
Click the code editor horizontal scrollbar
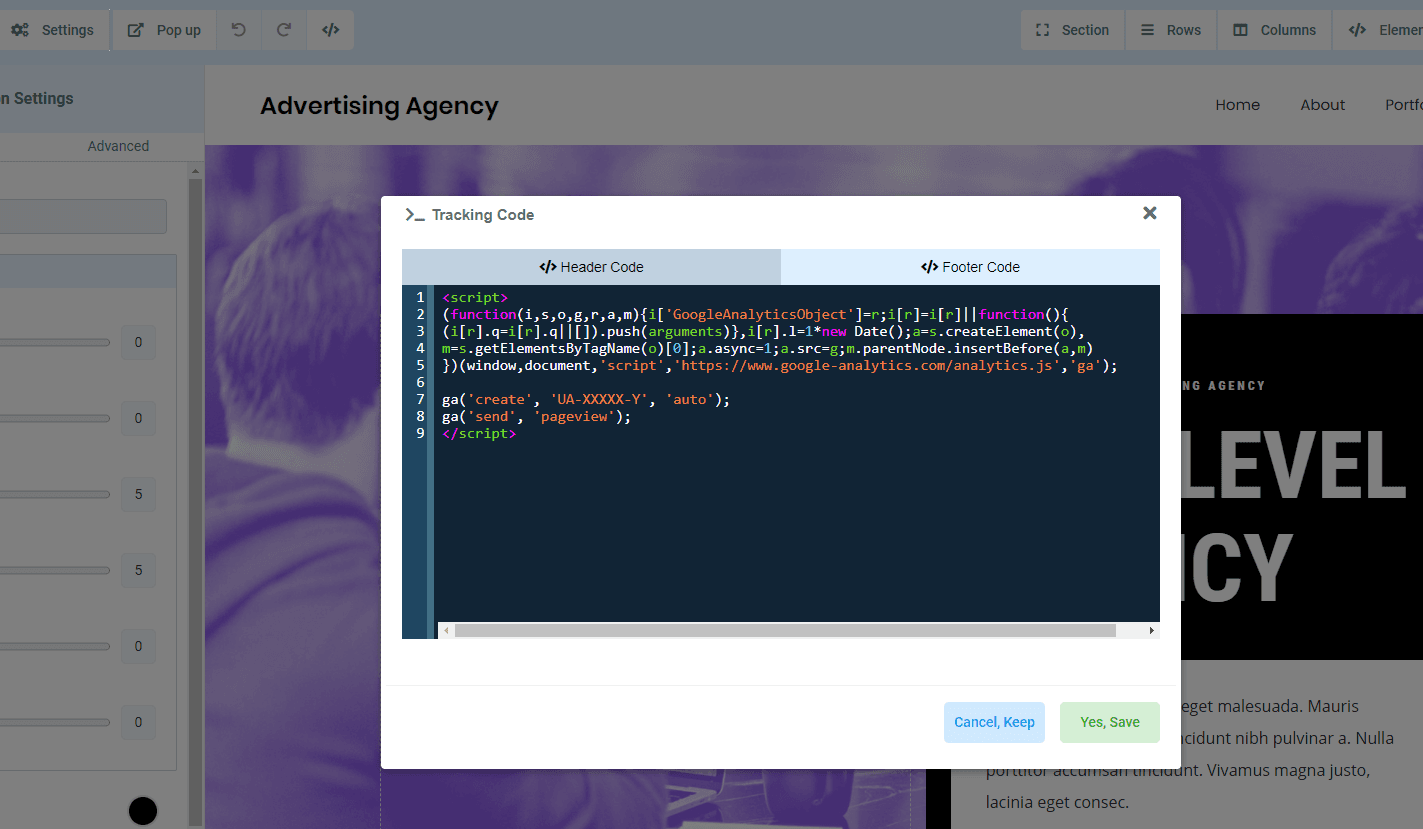(x=785, y=631)
